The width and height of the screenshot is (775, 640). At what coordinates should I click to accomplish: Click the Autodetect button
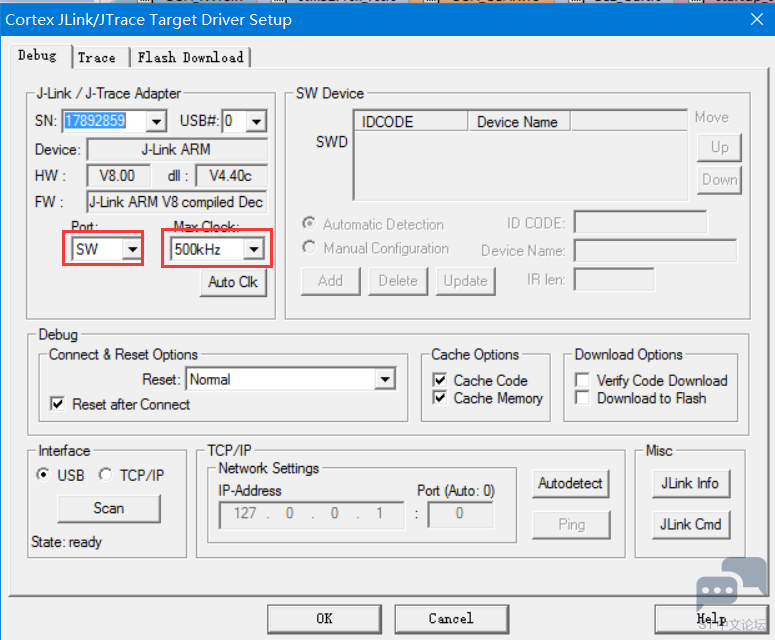pos(570,484)
